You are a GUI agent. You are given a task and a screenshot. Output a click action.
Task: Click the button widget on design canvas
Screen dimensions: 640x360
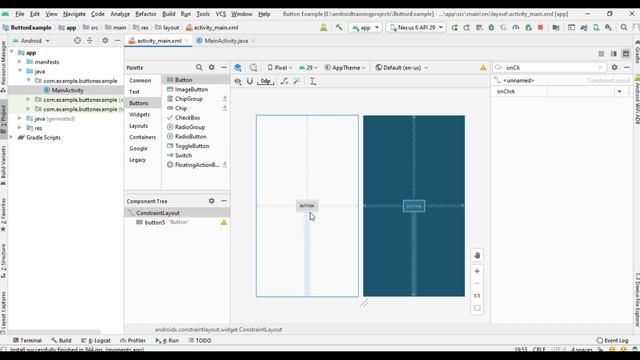[x=307, y=206]
